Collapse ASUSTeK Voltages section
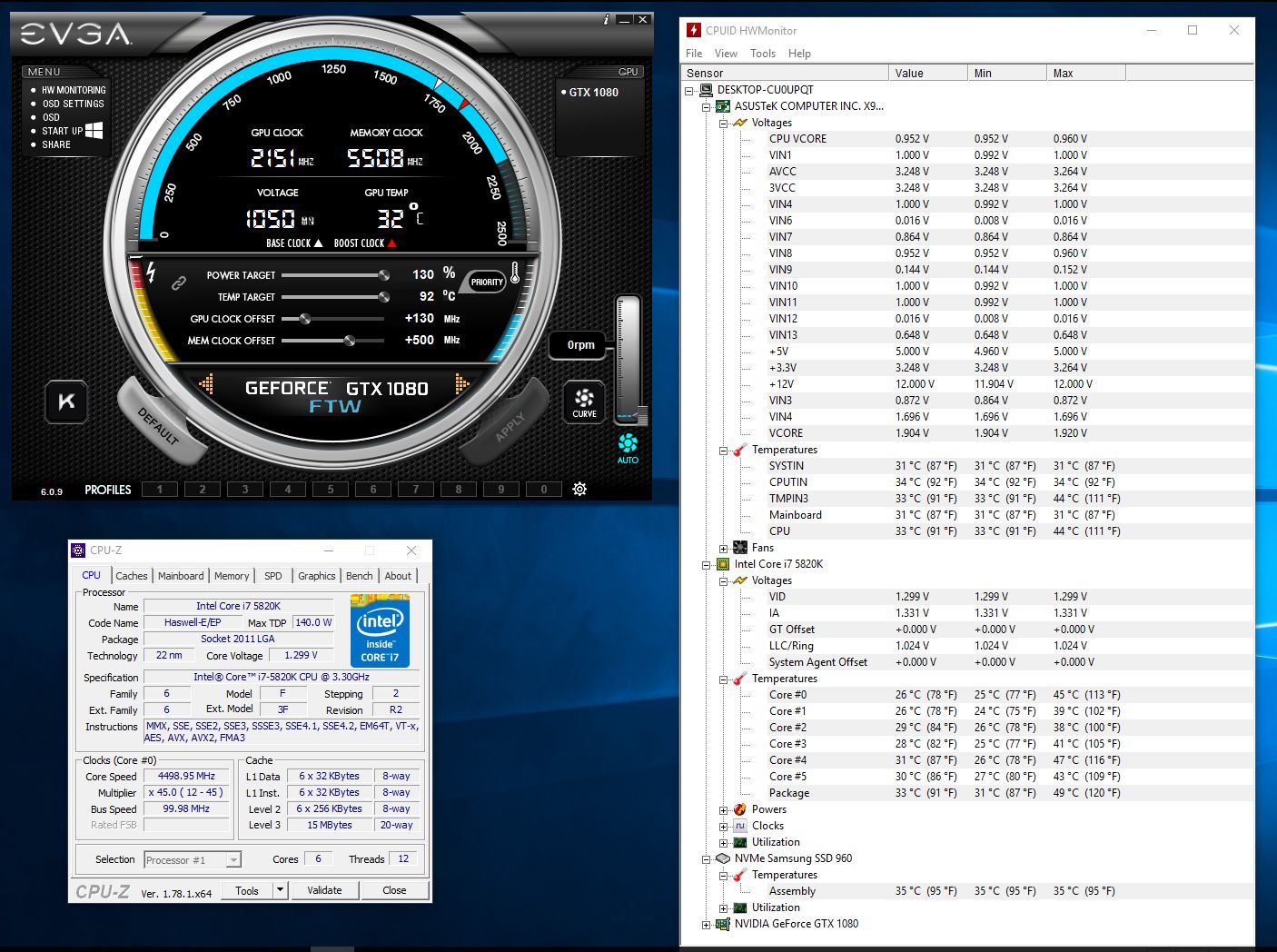Viewport: 1277px width, 952px height. point(724,123)
